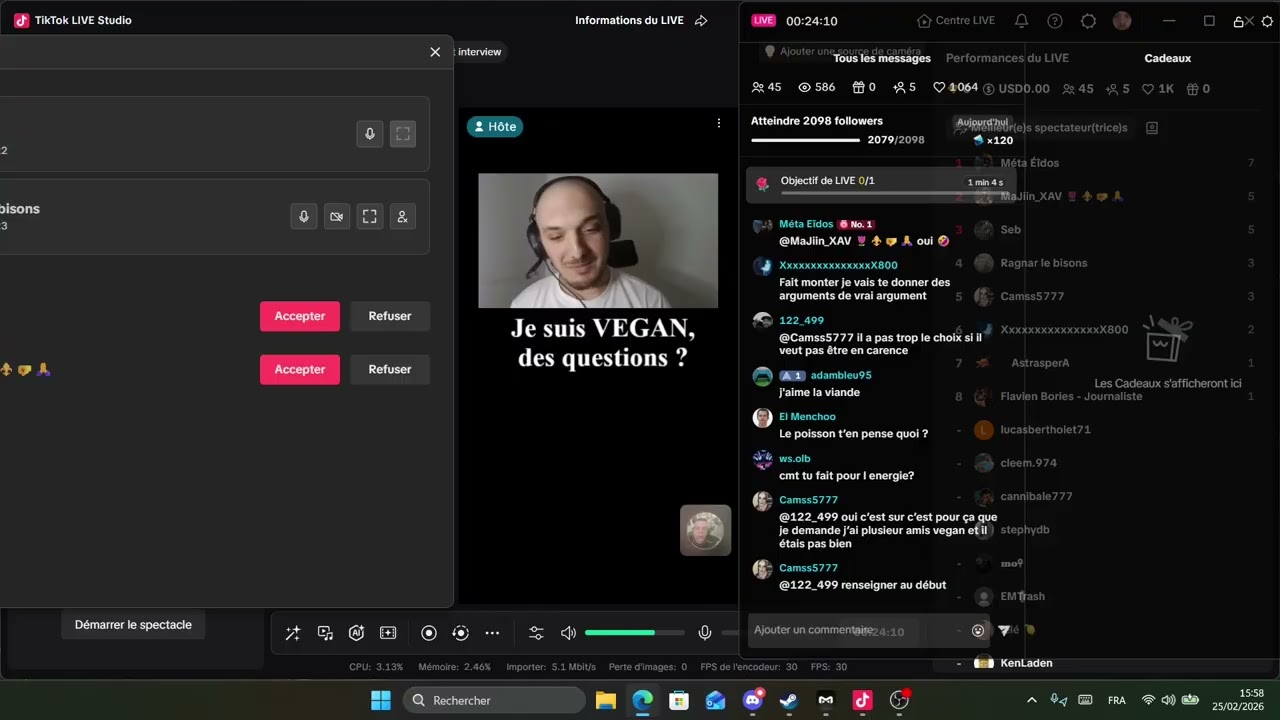The height and width of the screenshot is (720, 1280).
Task: Open the highlight frame tool icon
Action: [x=388, y=633]
